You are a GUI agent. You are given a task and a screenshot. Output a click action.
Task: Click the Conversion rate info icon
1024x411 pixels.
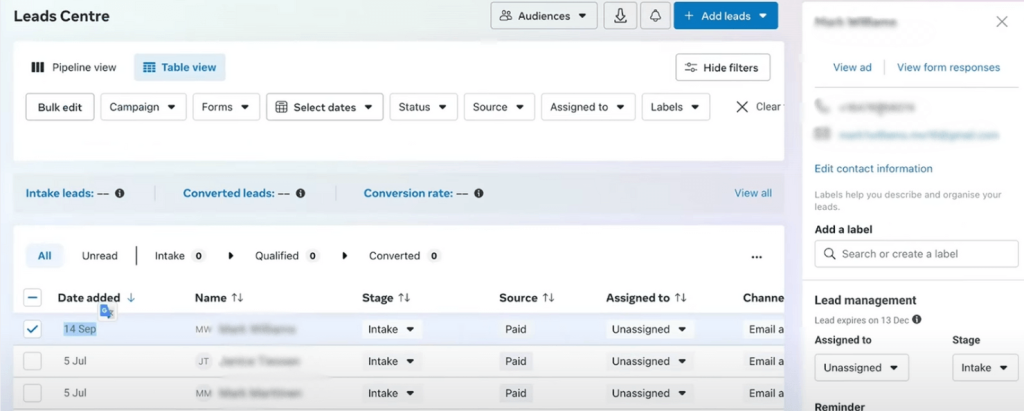coord(479,193)
